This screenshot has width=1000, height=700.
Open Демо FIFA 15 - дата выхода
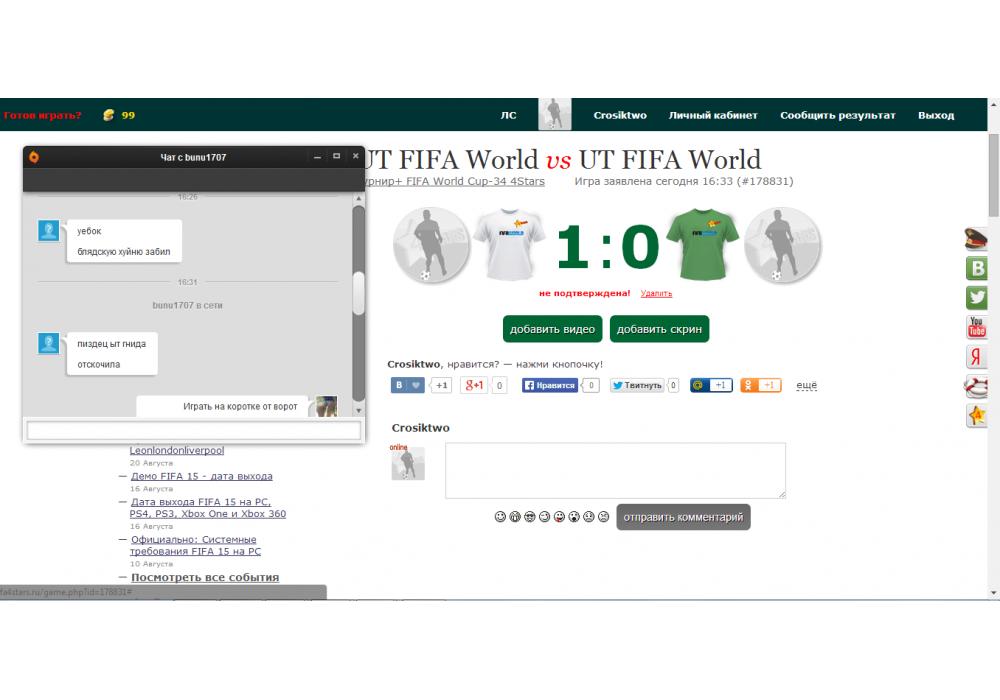click(202, 476)
